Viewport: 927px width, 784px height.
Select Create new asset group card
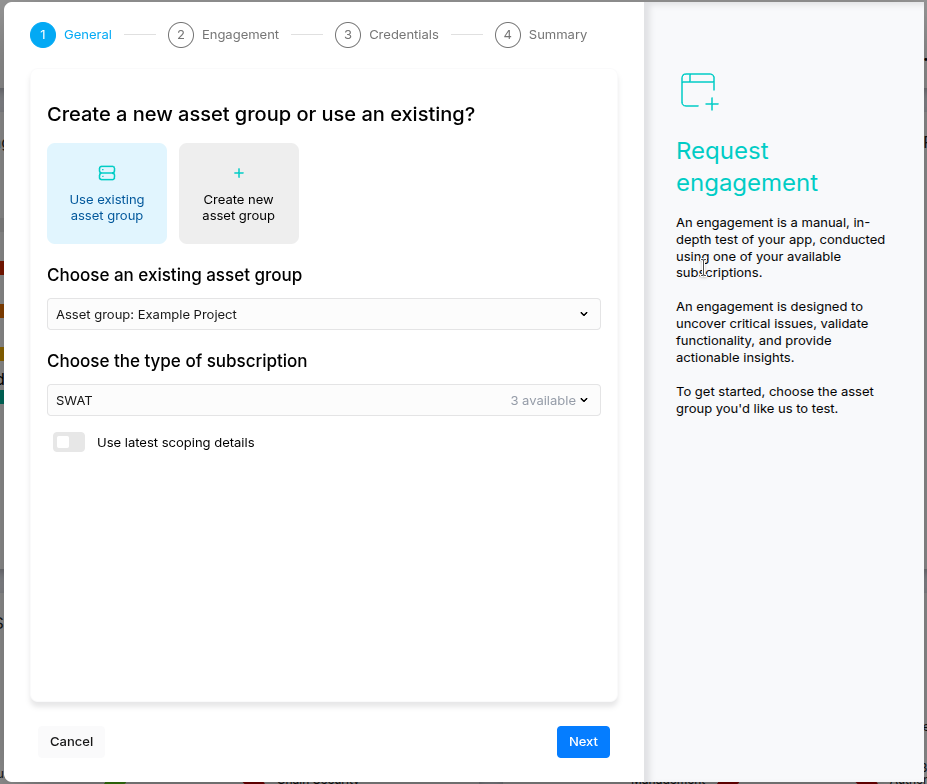(239, 193)
